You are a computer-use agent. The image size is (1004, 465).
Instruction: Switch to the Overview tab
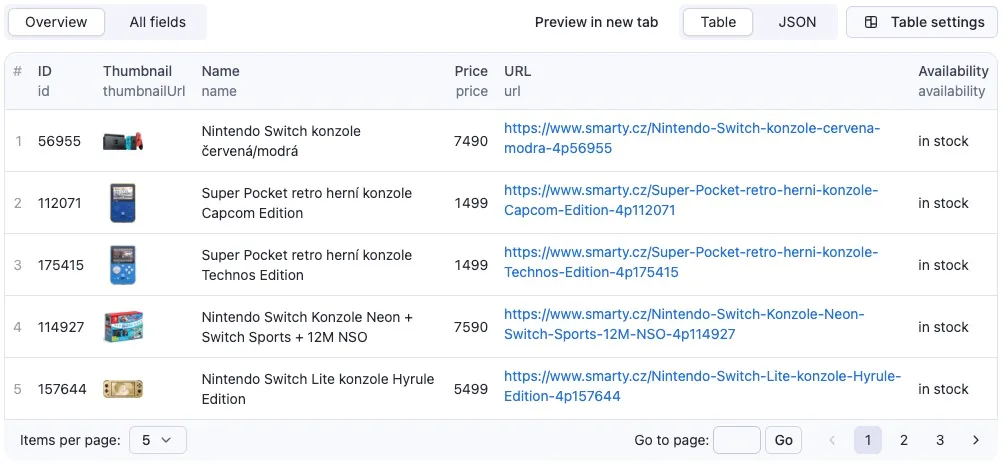click(x=56, y=22)
